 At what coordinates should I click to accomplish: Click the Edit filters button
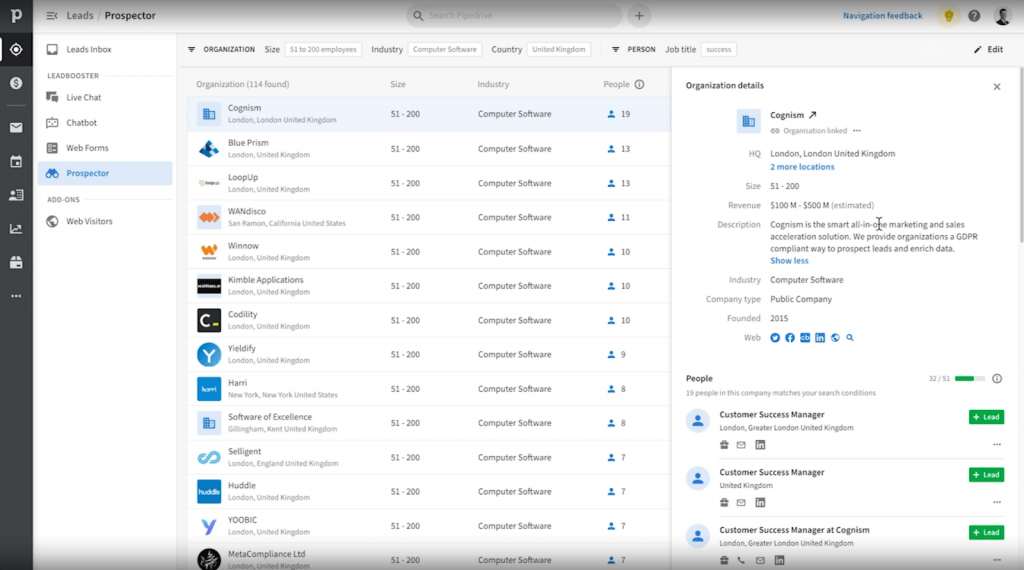[989, 50]
